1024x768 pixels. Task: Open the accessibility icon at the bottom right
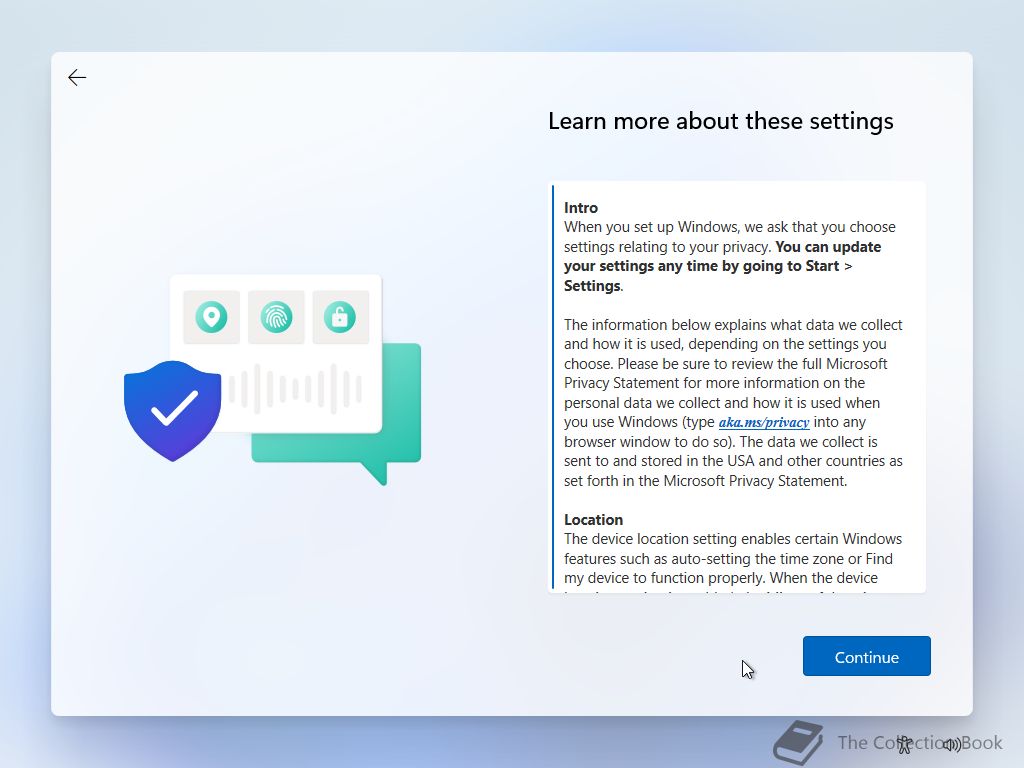coord(904,744)
